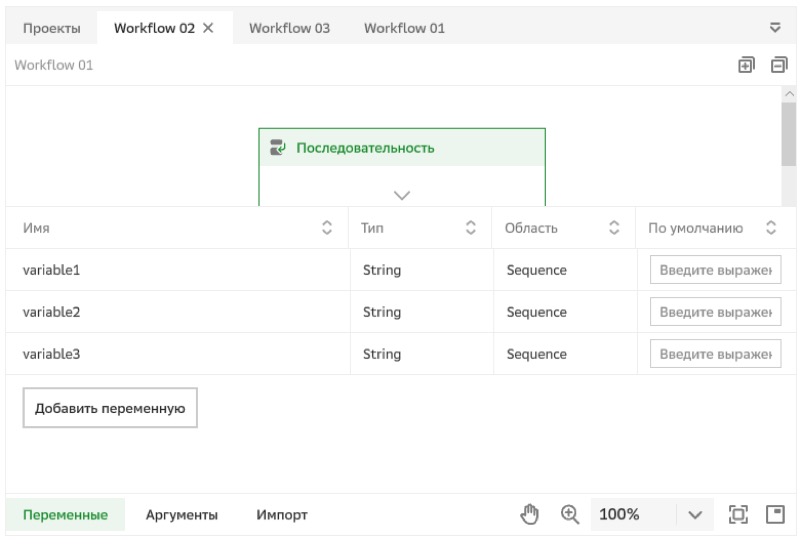Open the Аргументы tab
802x544 pixels.
182,515
